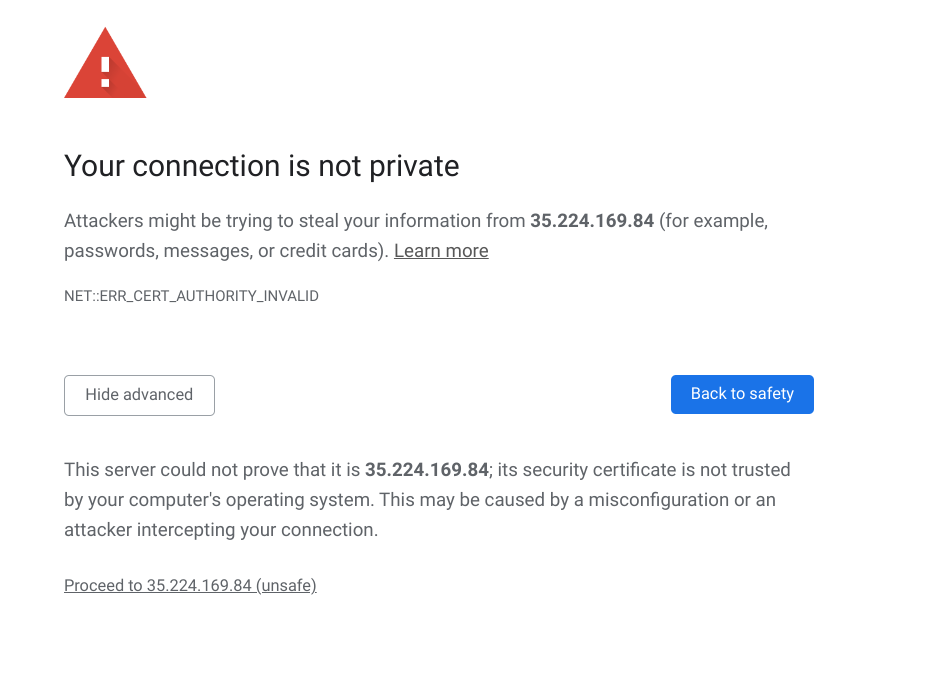Open the Learn more link
The width and height of the screenshot is (943, 673).
(441, 251)
